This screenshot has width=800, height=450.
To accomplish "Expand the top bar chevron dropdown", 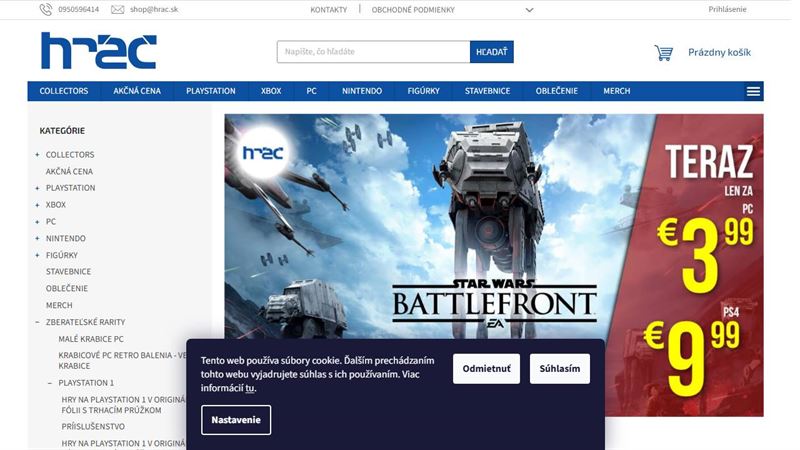I will [530, 10].
